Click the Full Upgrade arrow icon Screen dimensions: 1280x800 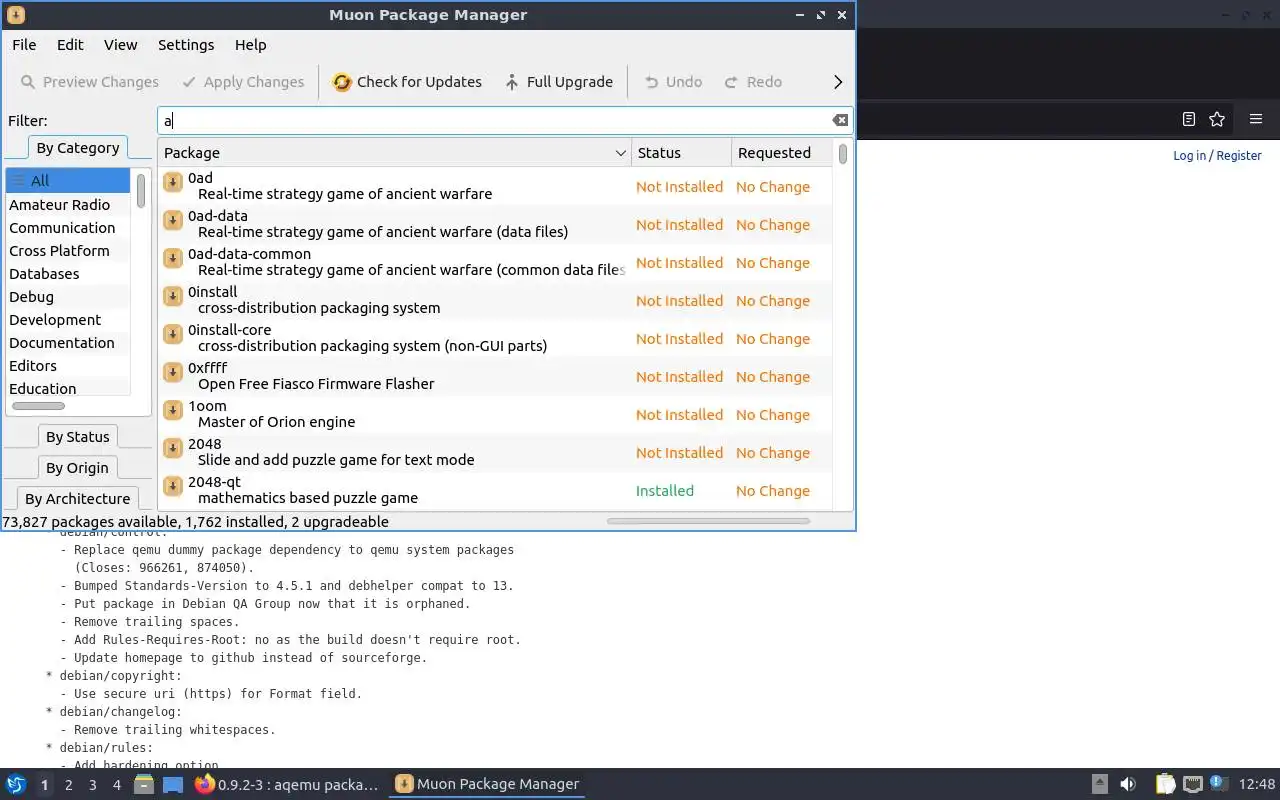tap(512, 82)
